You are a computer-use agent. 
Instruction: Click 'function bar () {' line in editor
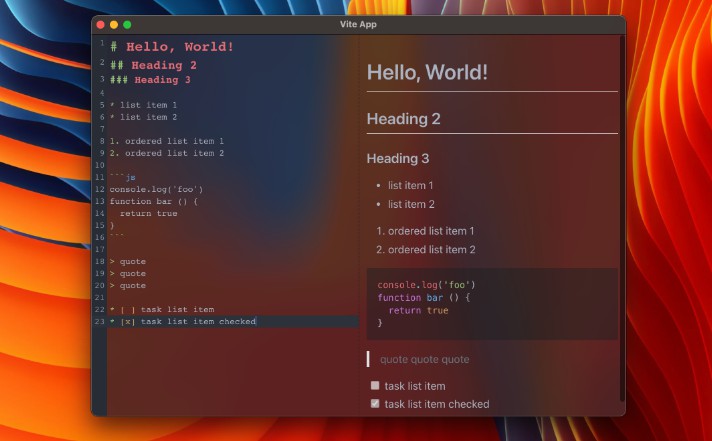tap(154, 201)
